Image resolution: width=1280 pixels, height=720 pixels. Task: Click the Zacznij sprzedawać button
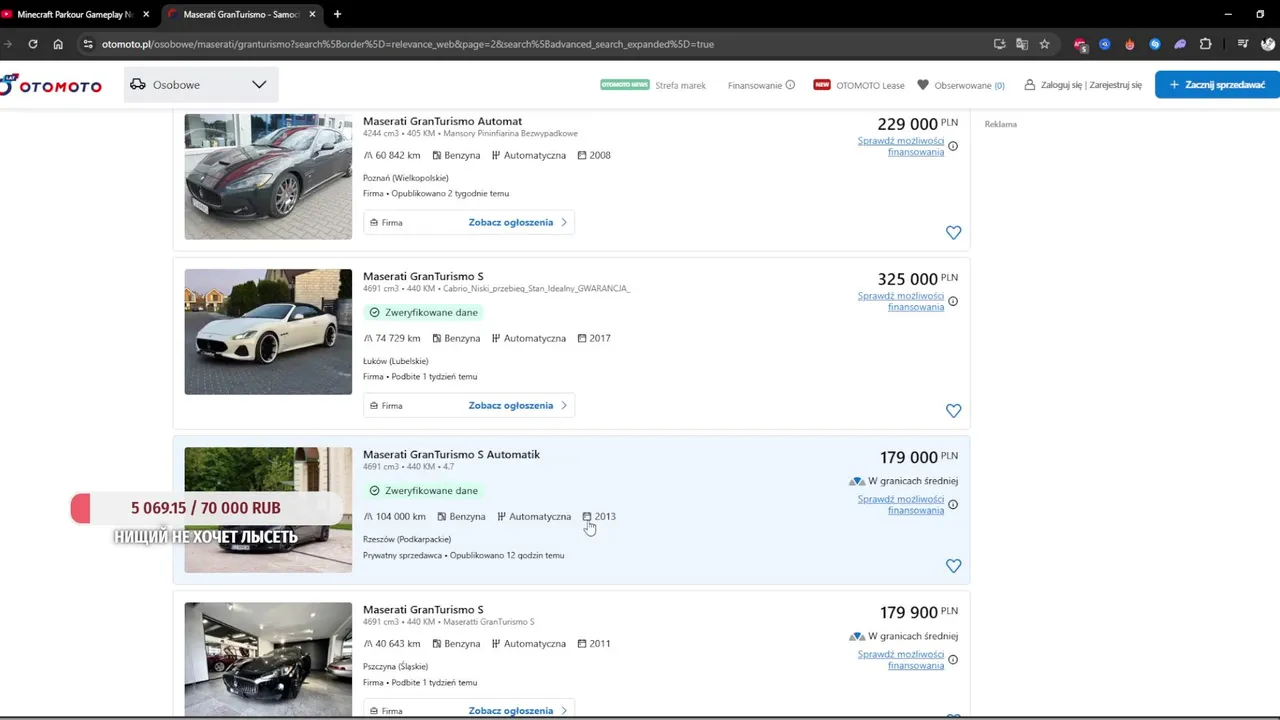(x=1217, y=85)
